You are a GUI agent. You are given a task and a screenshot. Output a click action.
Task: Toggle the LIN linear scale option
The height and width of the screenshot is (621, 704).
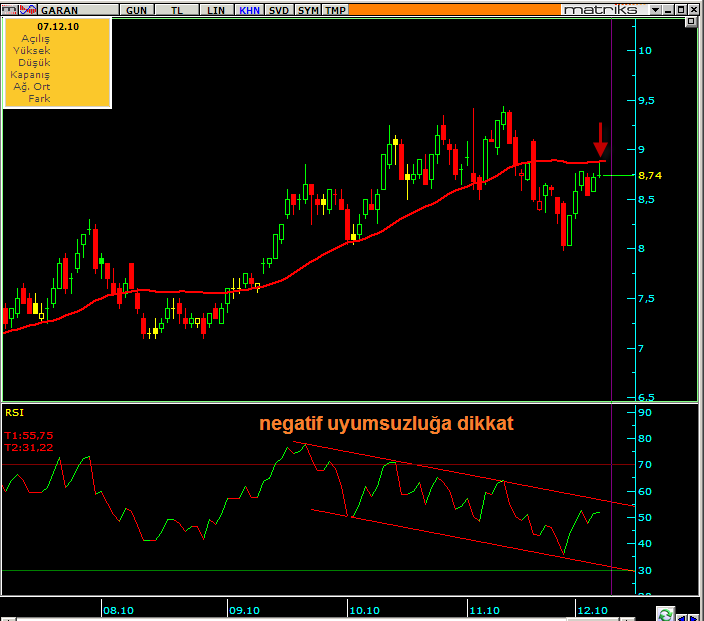(215, 9)
